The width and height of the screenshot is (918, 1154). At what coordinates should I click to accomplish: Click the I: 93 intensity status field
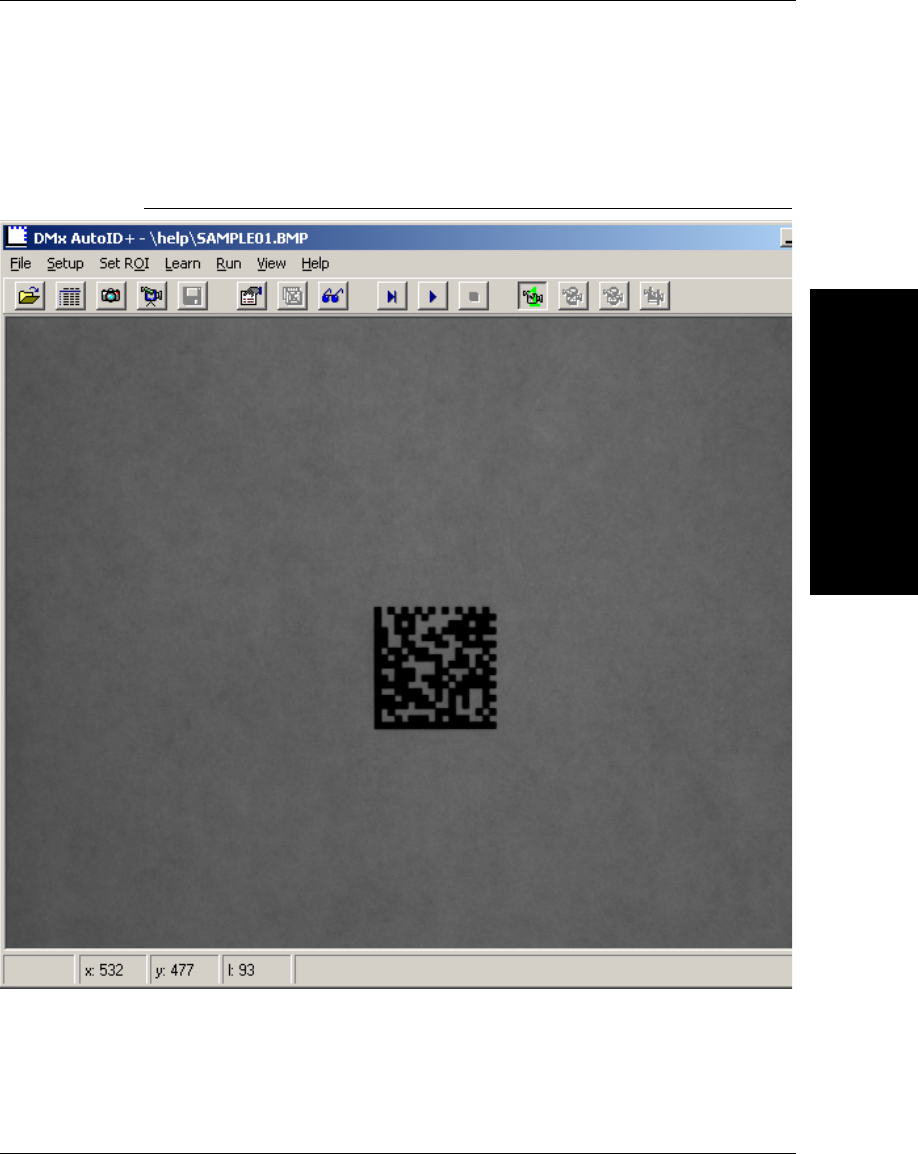point(256,970)
